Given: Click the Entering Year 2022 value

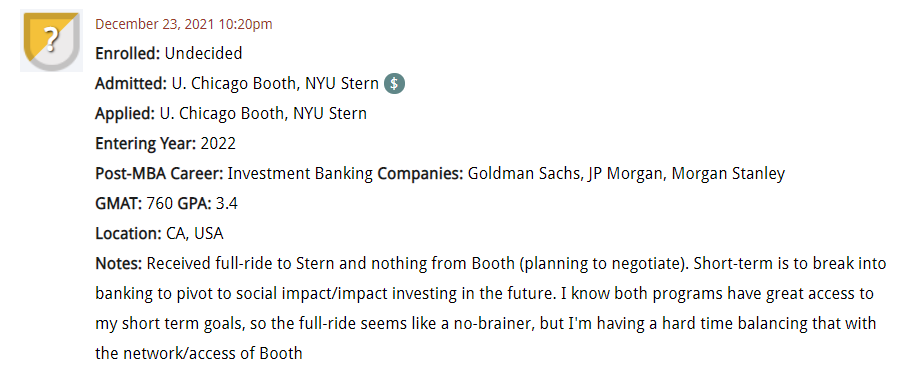Looking at the screenshot, I should pyautogui.click(x=218, y=143).
